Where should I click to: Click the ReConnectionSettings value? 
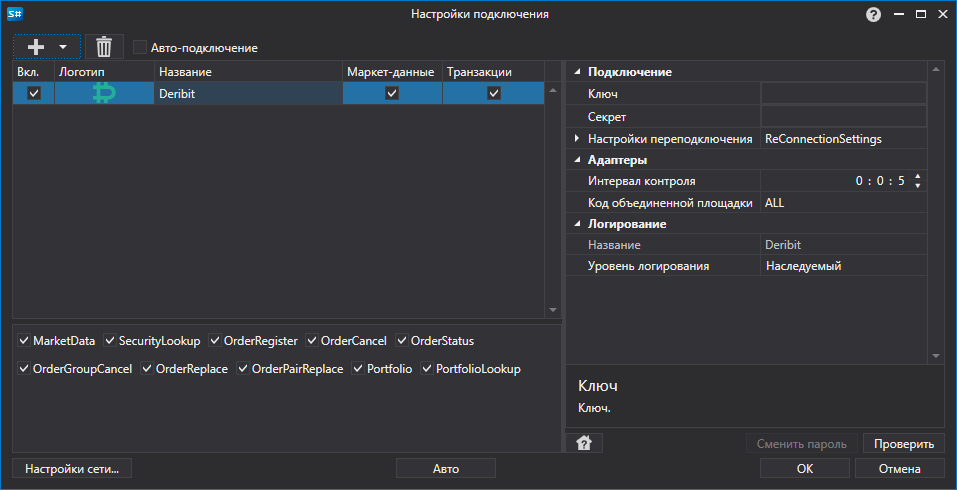coord(823,139)
